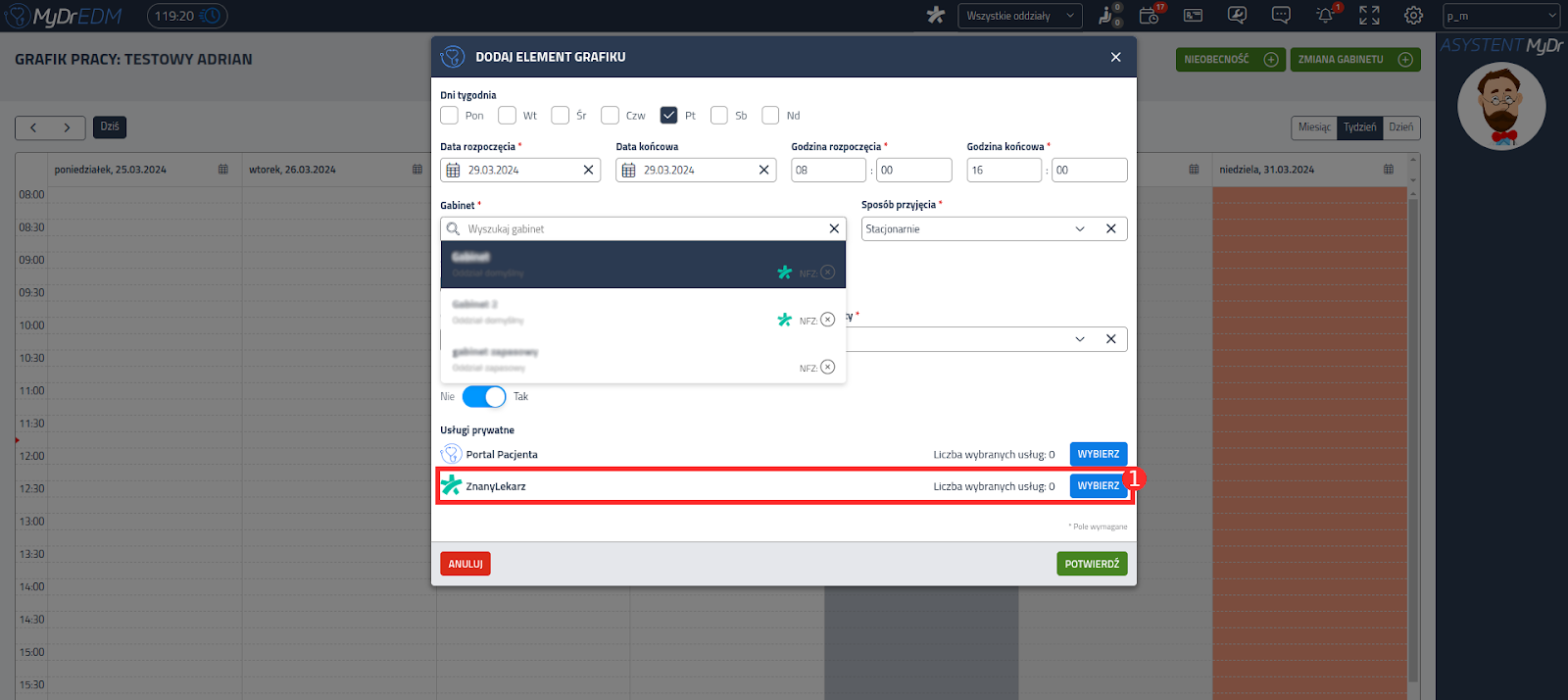Screen dimensions: 1568x700
Task: Click Godzina końcowa hour field 16
Action: 1004,170
